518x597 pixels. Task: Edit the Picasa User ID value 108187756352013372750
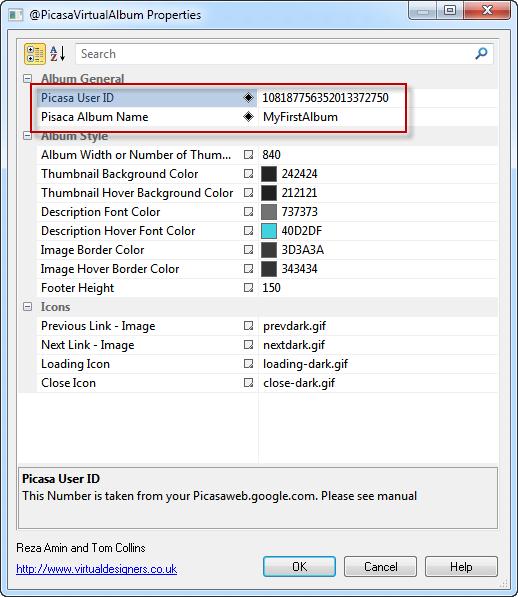[325, 98]
